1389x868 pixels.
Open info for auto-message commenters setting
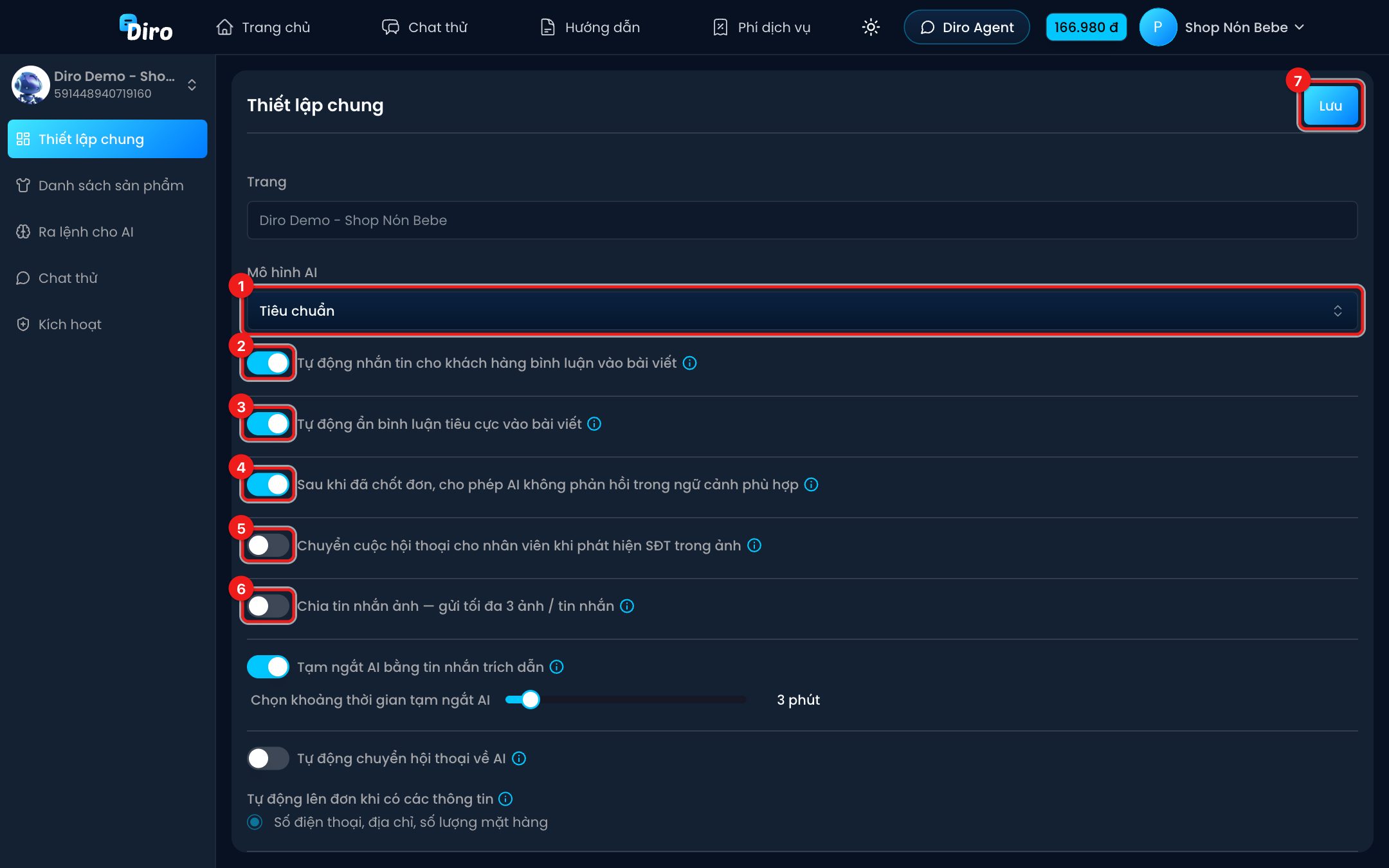[x=689, y=363]
